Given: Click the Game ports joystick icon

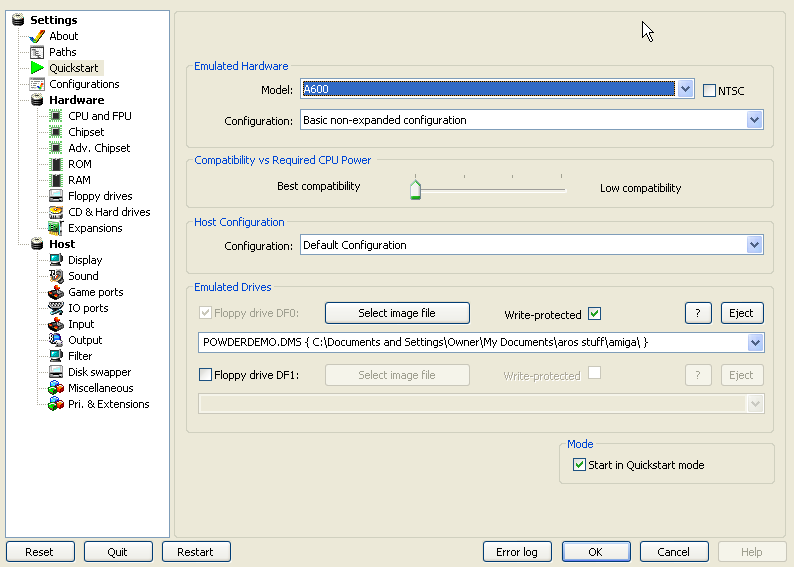Looking at the screenshot, I should coord(57,292).
